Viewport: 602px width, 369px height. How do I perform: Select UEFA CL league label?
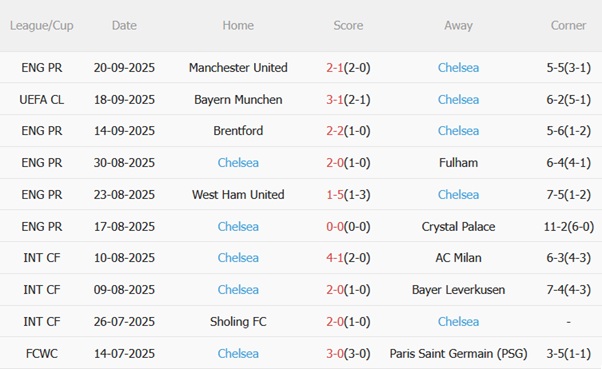coord(41,99)
